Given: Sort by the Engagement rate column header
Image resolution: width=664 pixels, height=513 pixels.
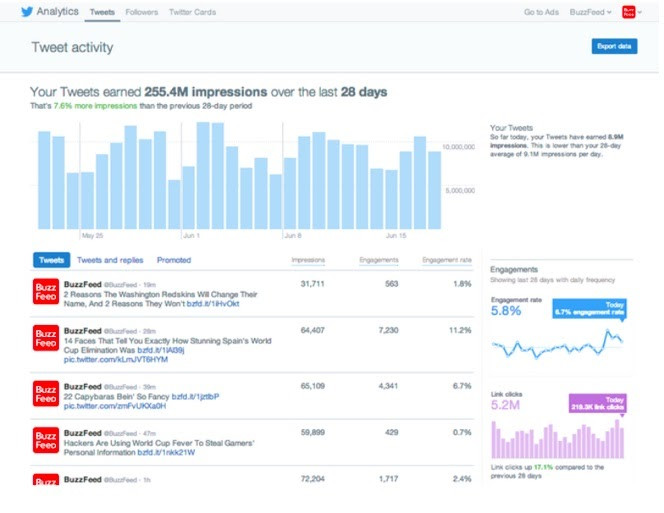Looking at the screenshot, I should (x=447, y=260).
